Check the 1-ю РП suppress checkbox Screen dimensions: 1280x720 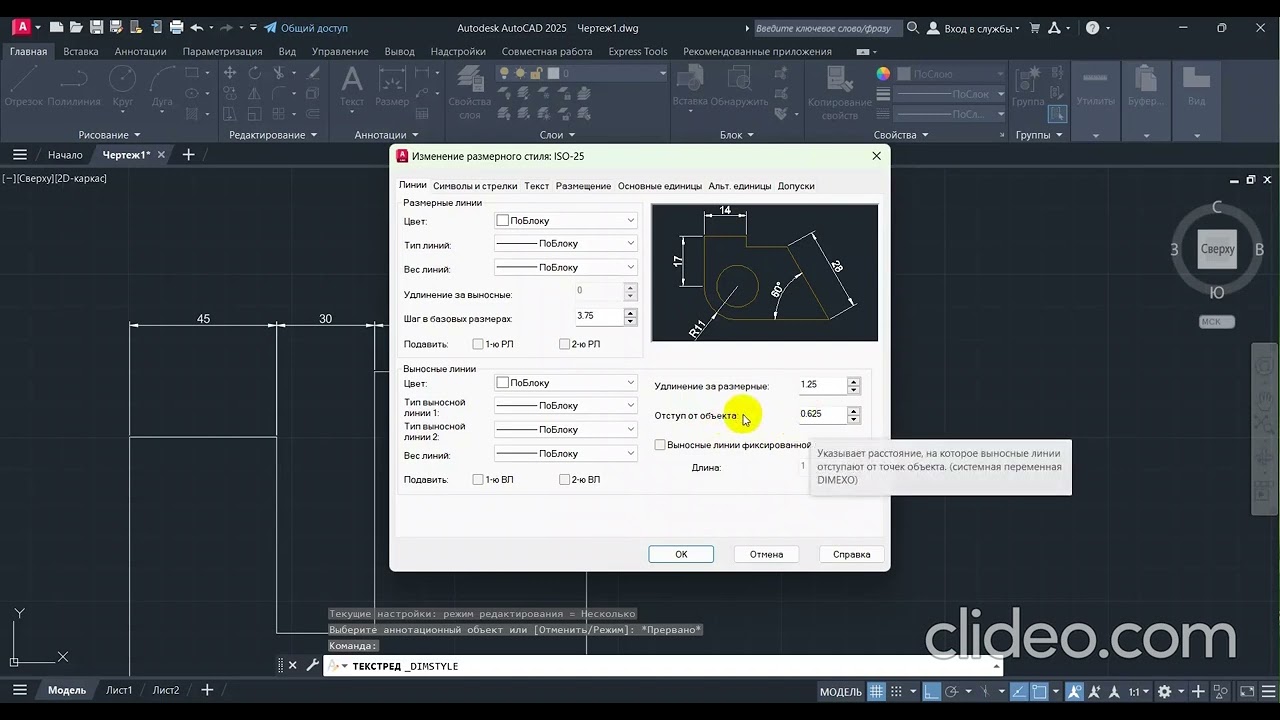click(x=478, y=344)
